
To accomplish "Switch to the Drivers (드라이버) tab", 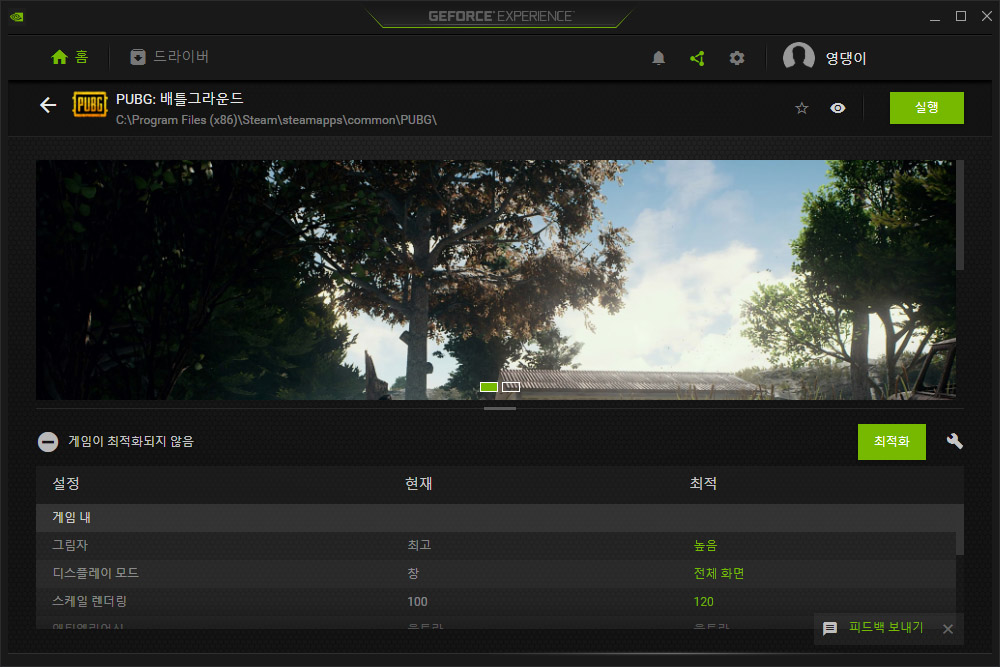I will coord(170,57).
